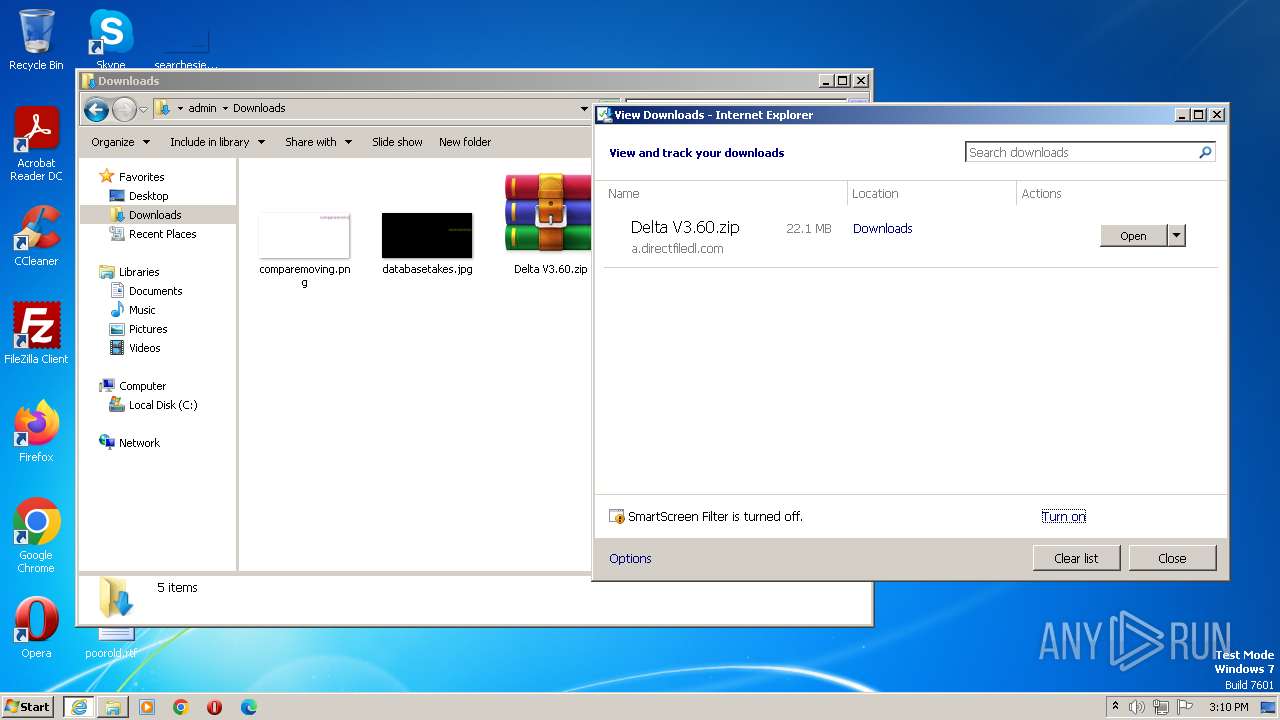The image size is (1280, 720).
Task: Open Acrobat Reader DC desktop shortcut
Action: pos(36,145)
